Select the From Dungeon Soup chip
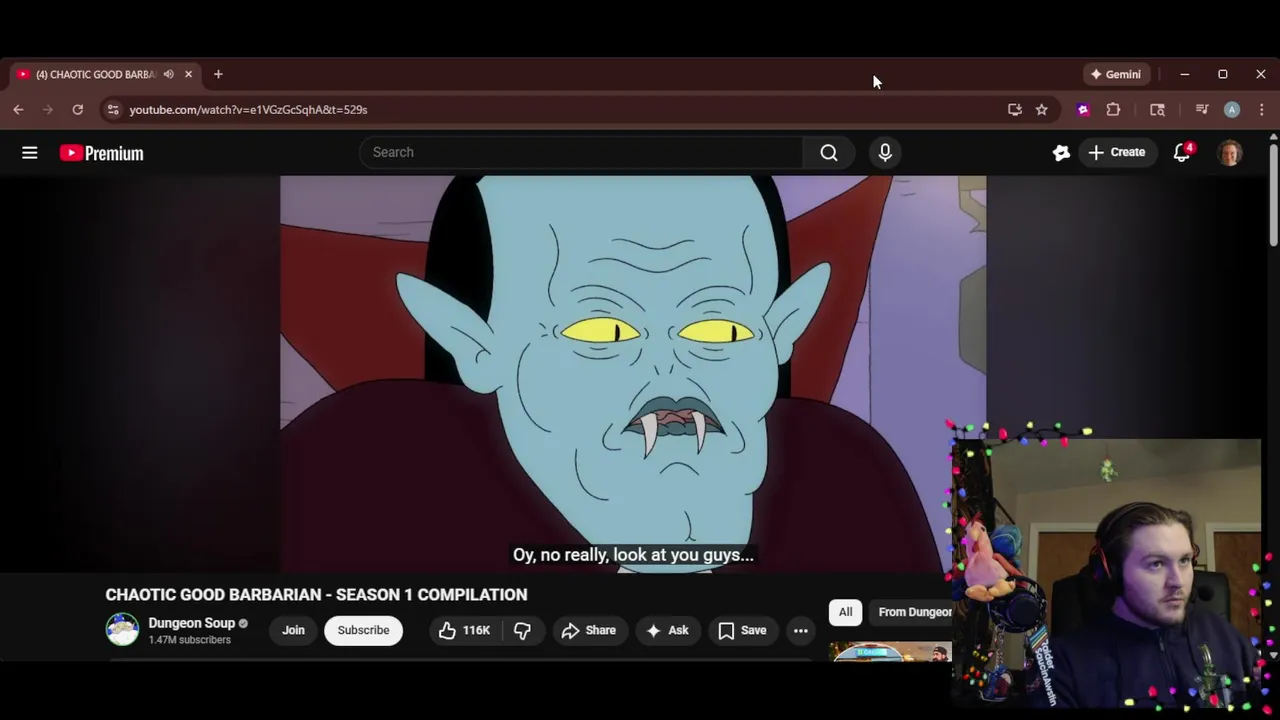The image size is (1280, 720). pyautogui.click(x=912, y=612)
